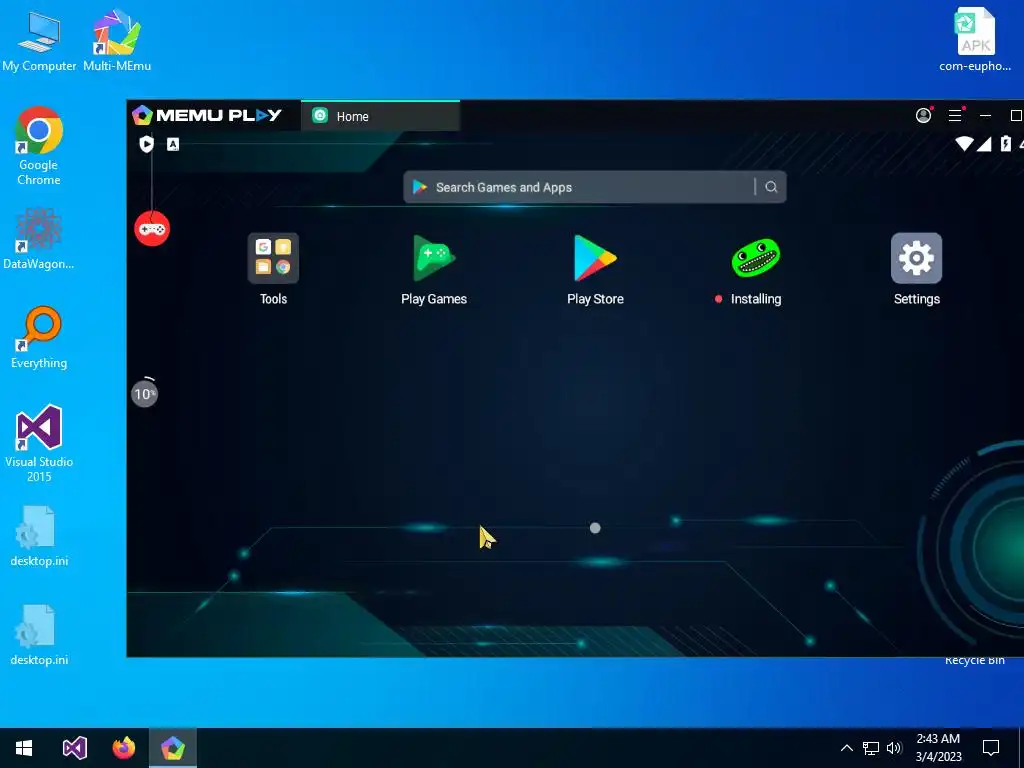The image size is (1024, 768).
Task: Click the letter A status bar icon
Action: point(172,144)
